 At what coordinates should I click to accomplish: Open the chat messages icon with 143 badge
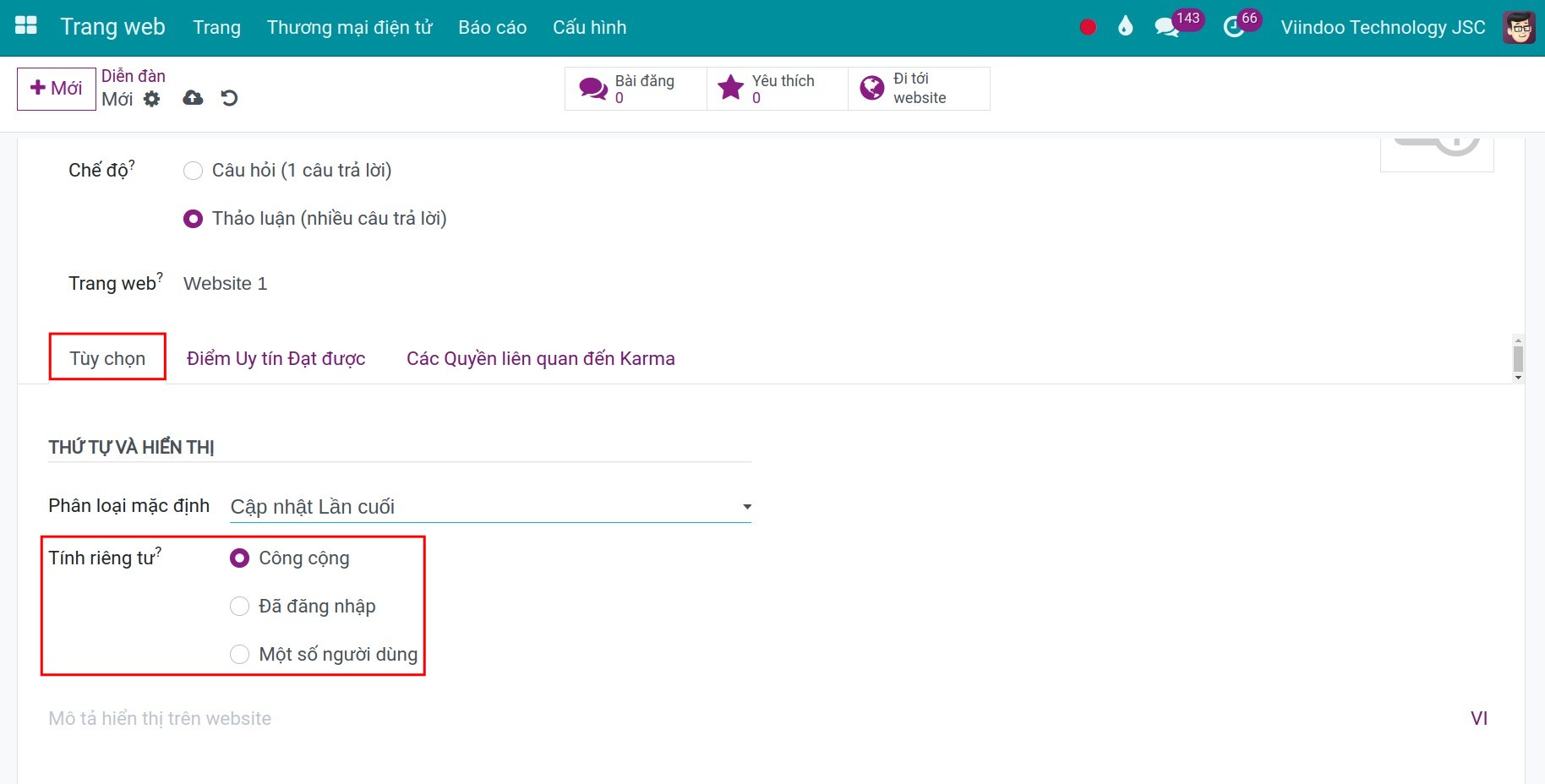point(1168,27)
